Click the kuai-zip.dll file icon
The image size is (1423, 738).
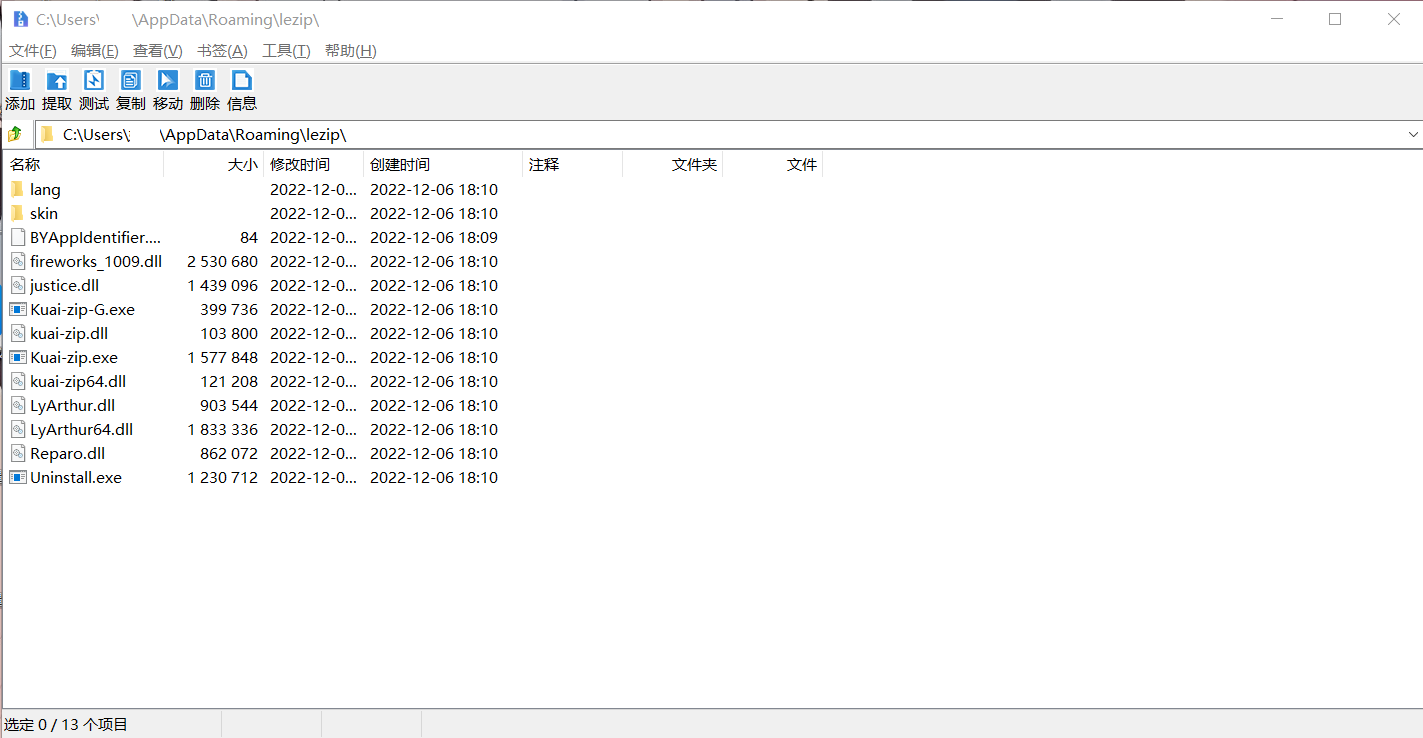(x=17, y=333)
